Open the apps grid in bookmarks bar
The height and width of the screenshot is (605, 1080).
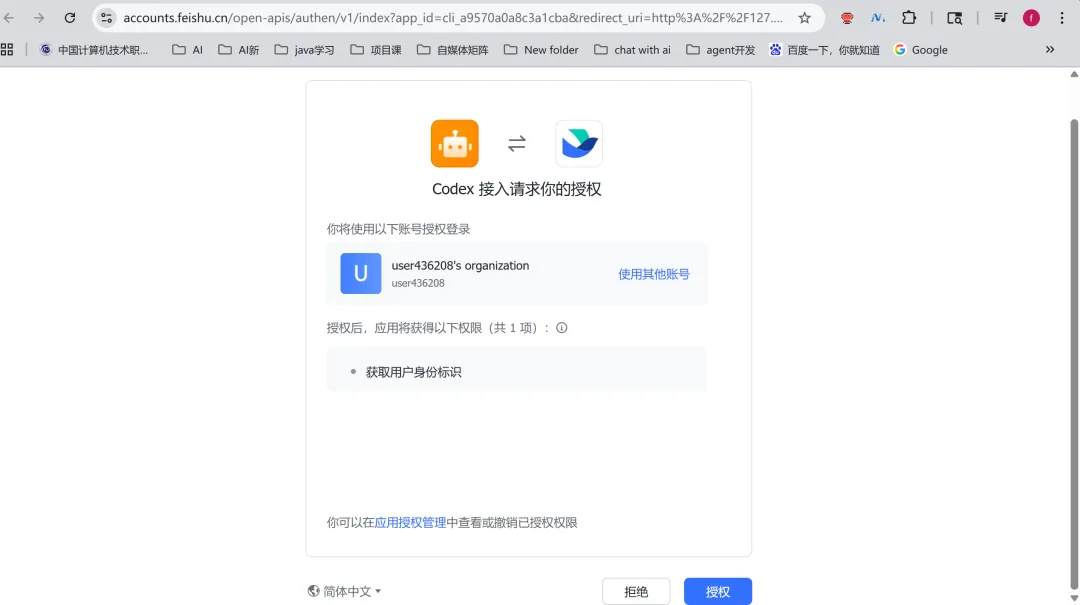click(x=7, y=50)
